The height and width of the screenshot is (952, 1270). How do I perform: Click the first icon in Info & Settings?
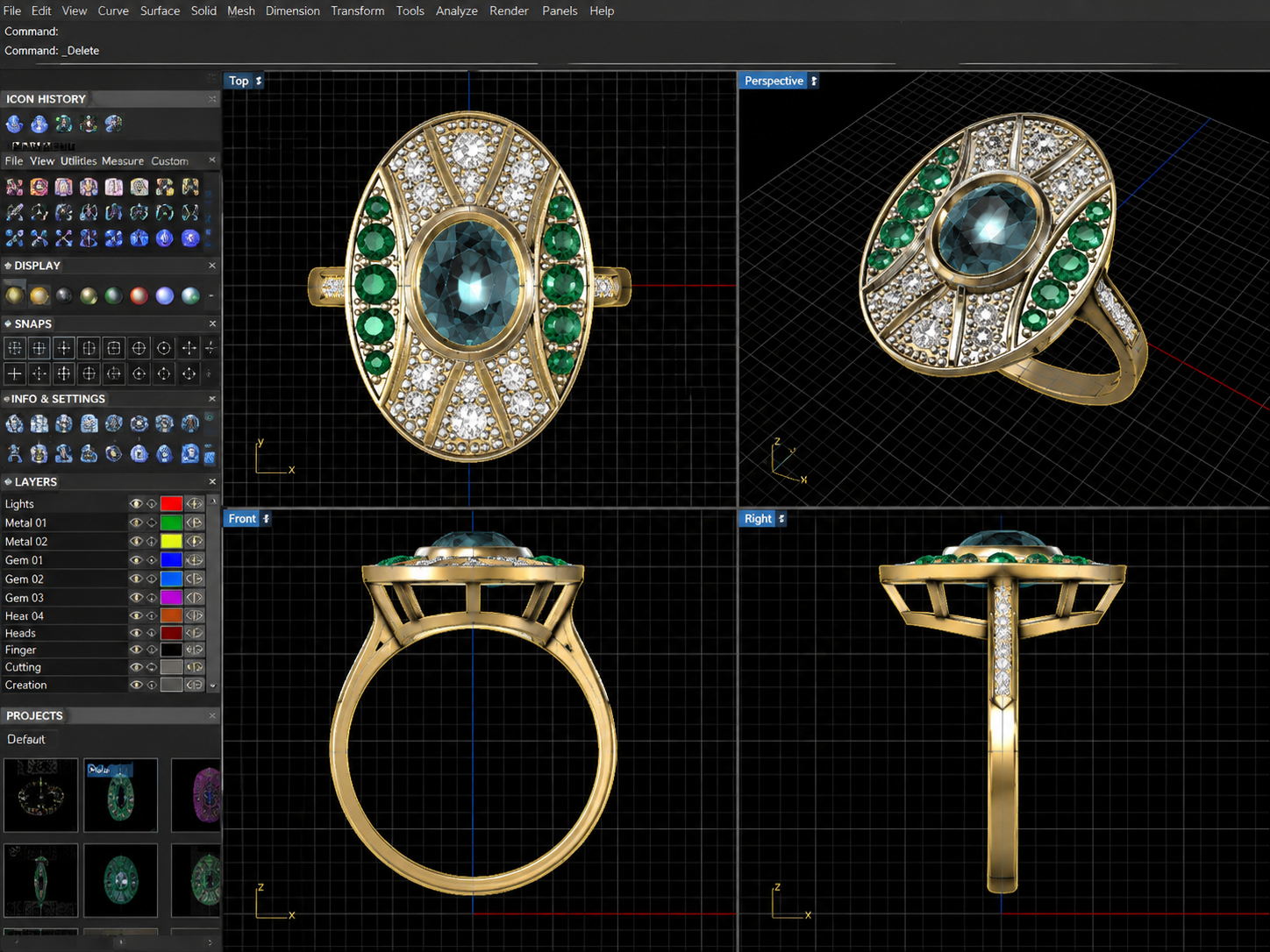(14, 424)
